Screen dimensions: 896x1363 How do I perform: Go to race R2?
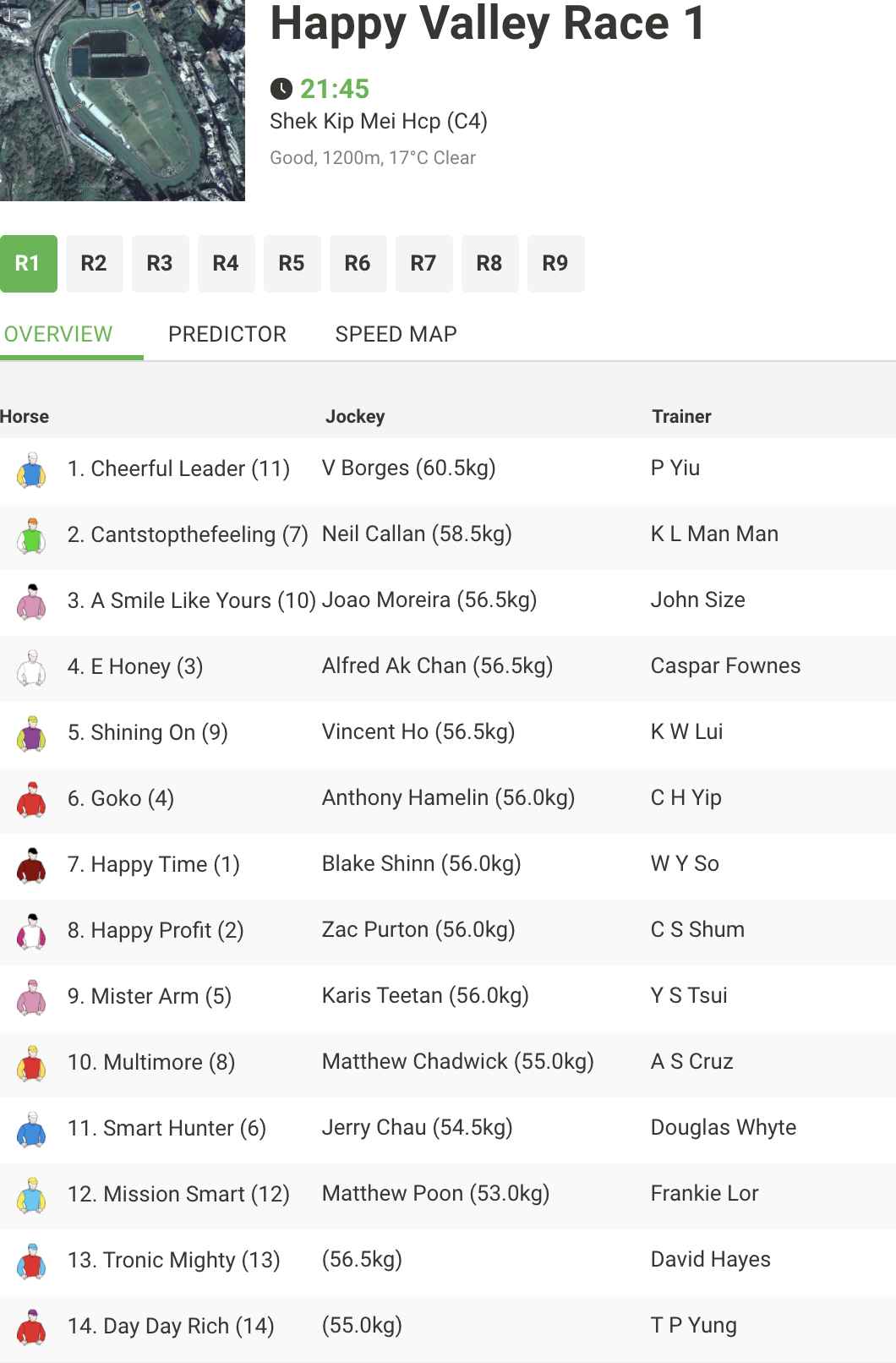94,264
